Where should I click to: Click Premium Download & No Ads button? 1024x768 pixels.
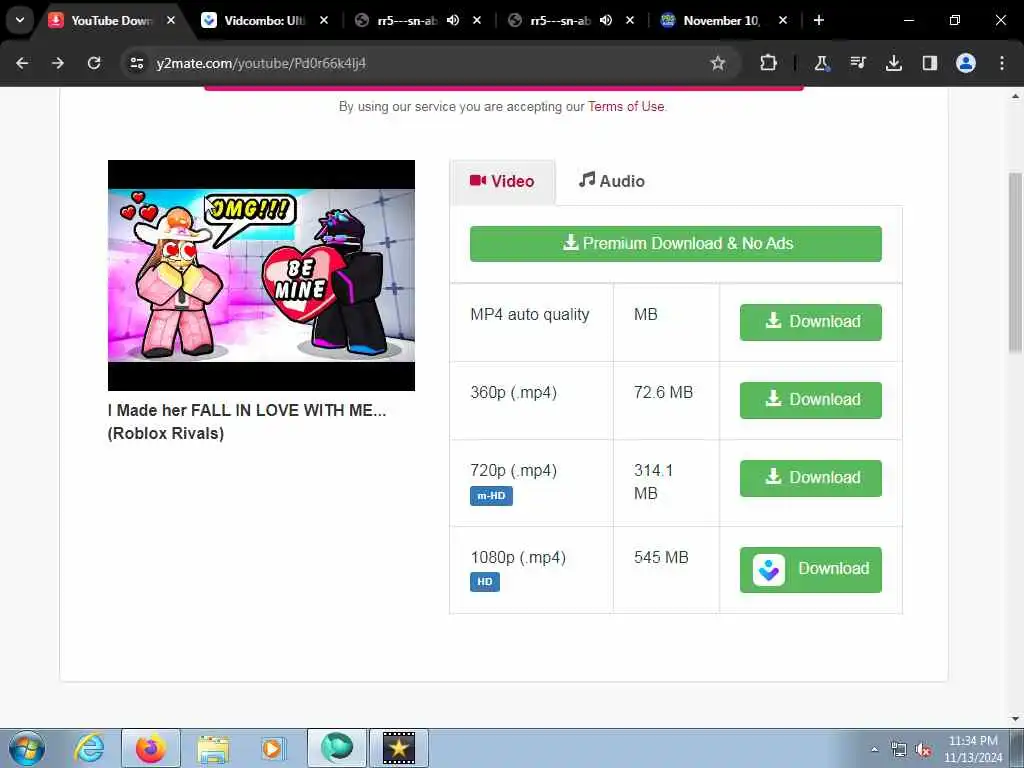tap(675, 244)
